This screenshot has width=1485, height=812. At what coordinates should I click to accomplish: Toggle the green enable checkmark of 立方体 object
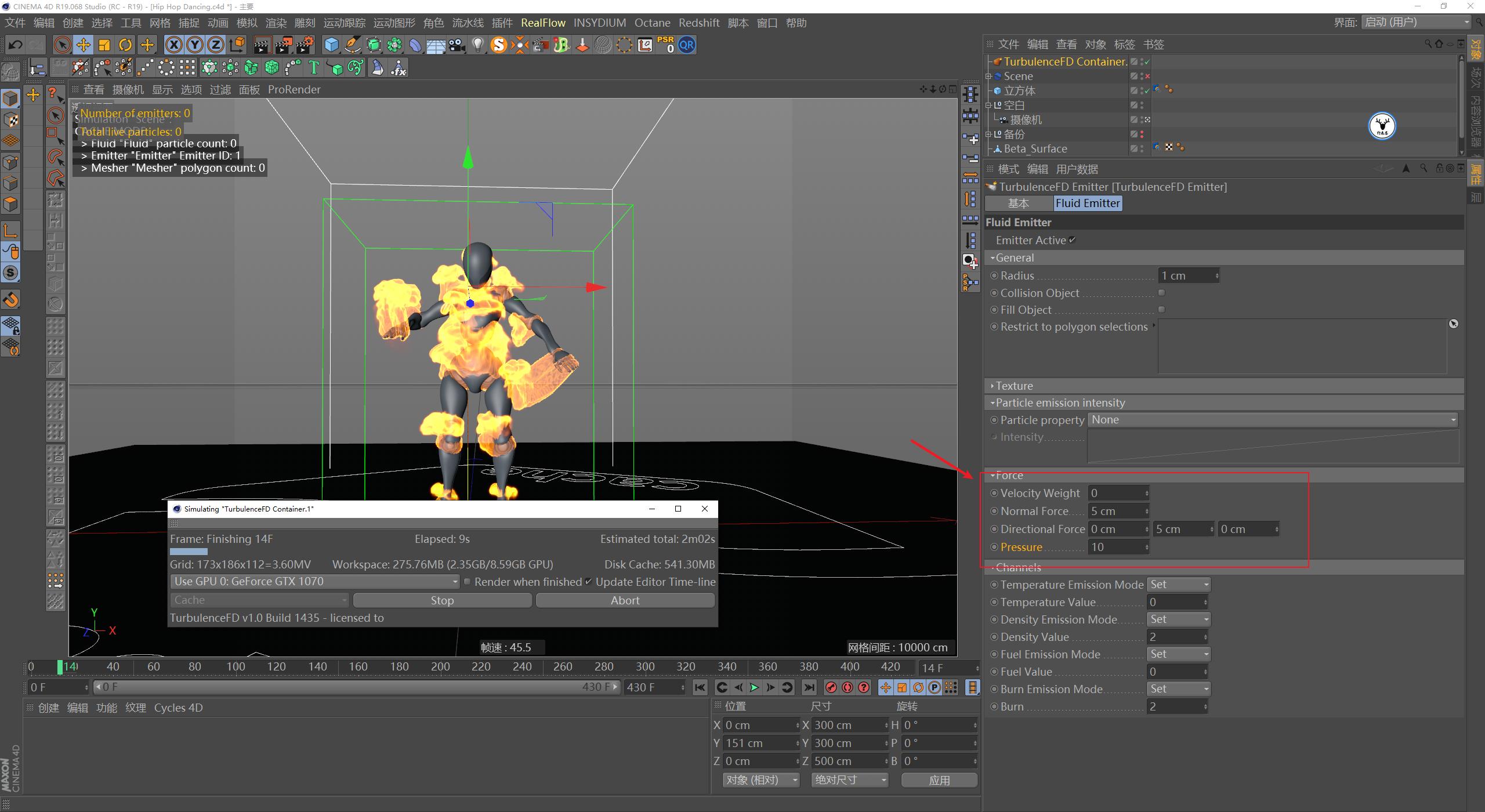1147,90
